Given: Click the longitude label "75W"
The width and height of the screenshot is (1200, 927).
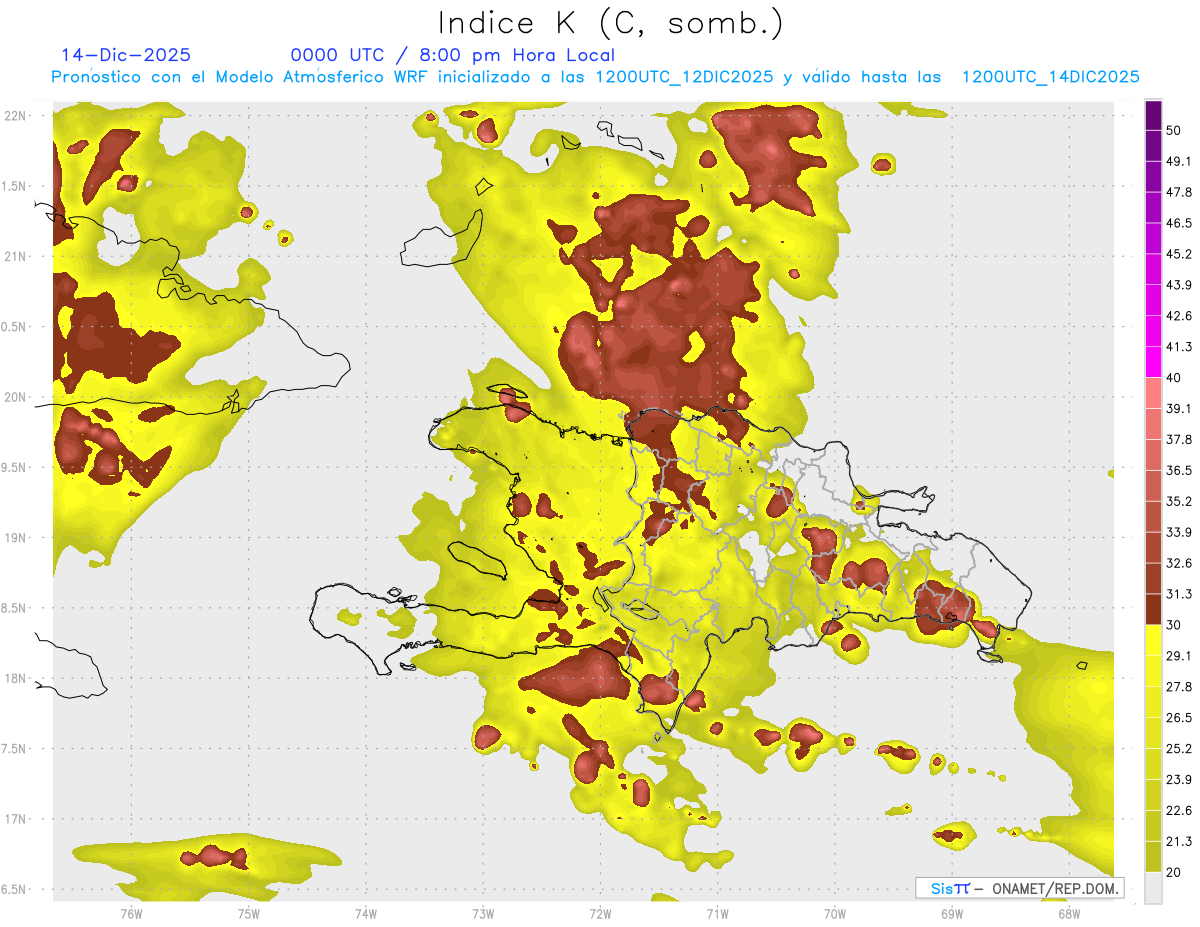Looking at the screenshot, I should pyautogui.click(x=248, y=914).
